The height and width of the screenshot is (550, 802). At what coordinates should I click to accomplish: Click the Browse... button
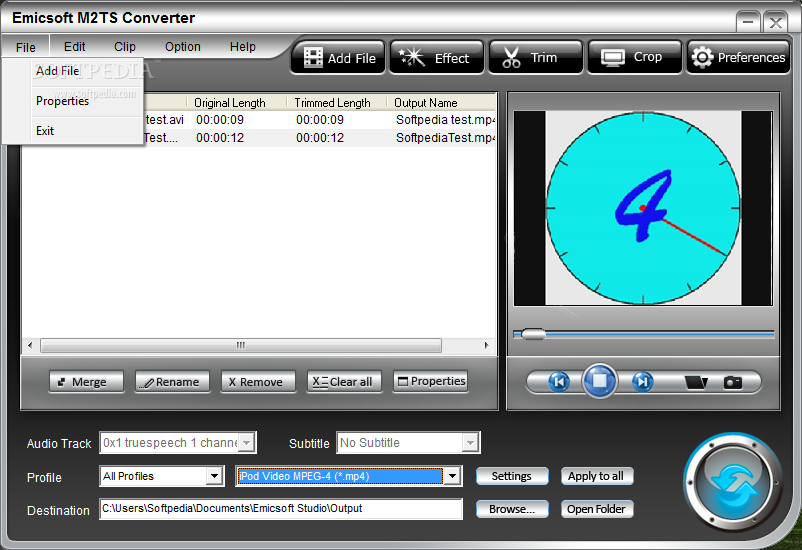coord(512,509)
